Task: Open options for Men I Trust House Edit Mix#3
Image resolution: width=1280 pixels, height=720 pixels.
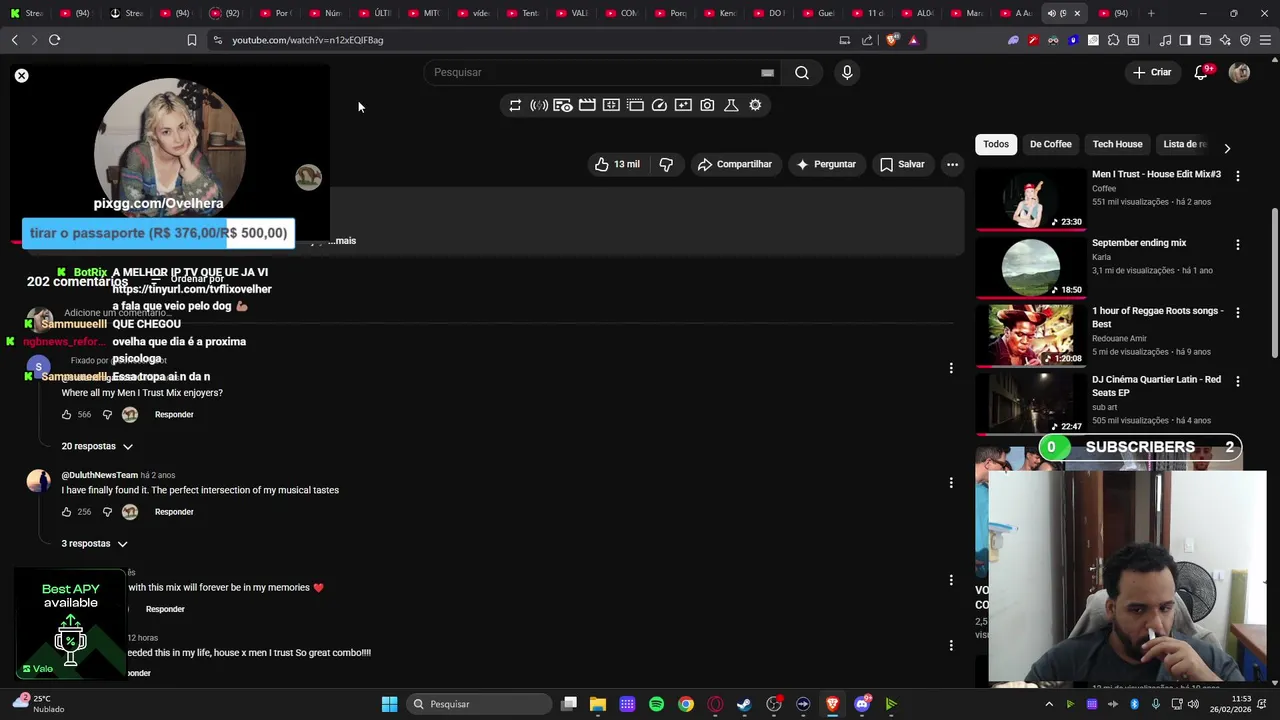Action: (1238, 176)
